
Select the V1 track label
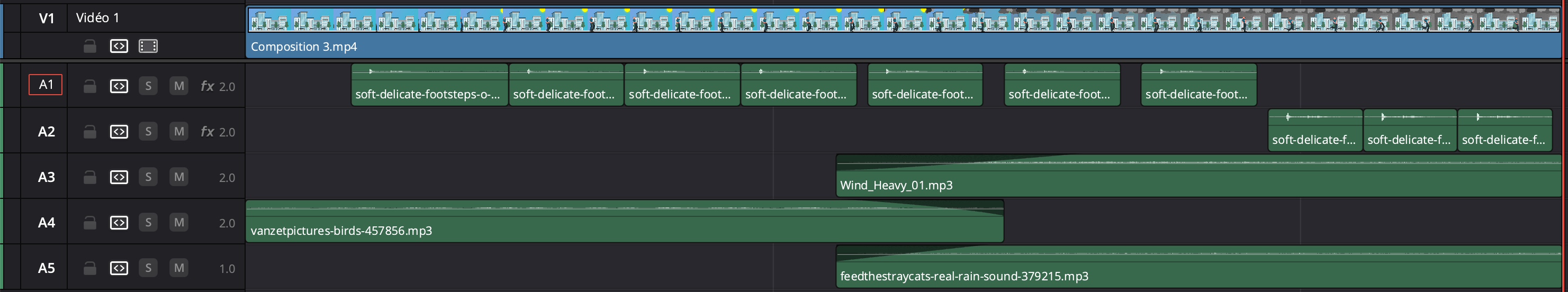click(x=46, y=18)
